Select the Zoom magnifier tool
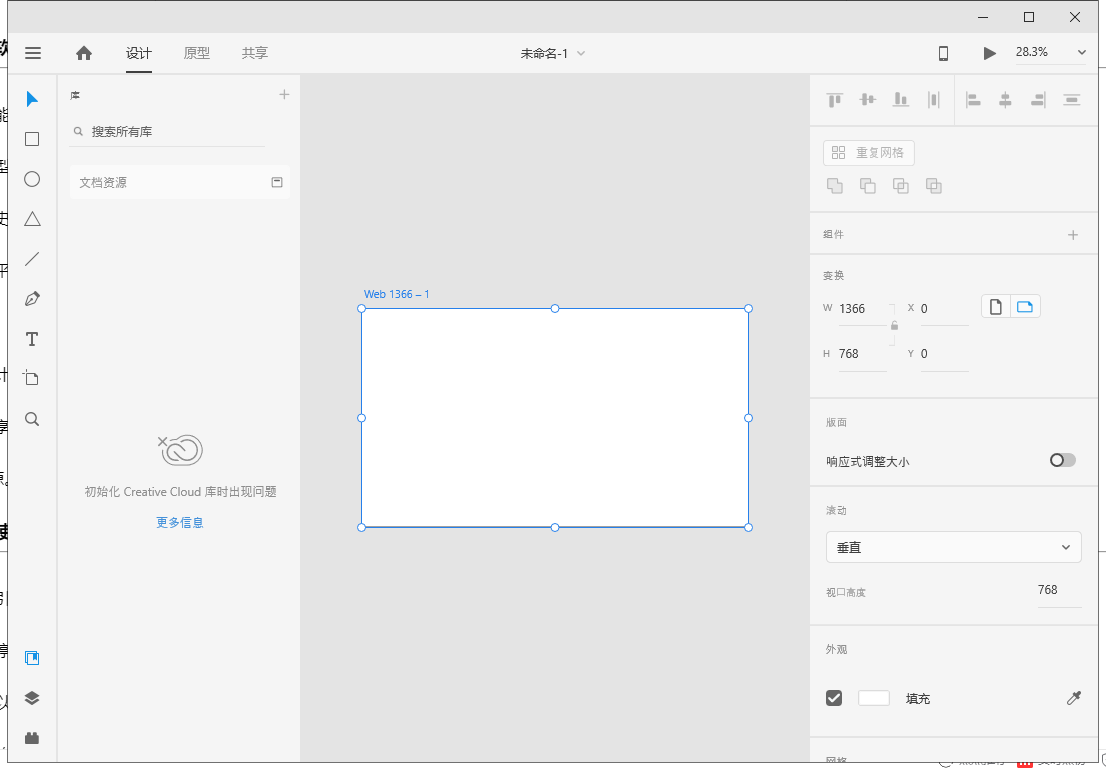Screen dimensions: 1106x770 (32, 419)
